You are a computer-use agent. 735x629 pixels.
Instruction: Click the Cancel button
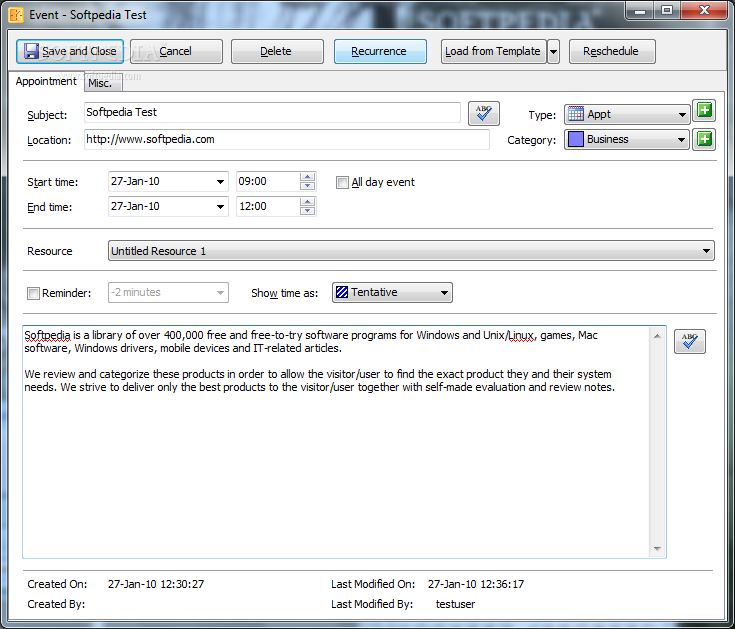[176, 51]
